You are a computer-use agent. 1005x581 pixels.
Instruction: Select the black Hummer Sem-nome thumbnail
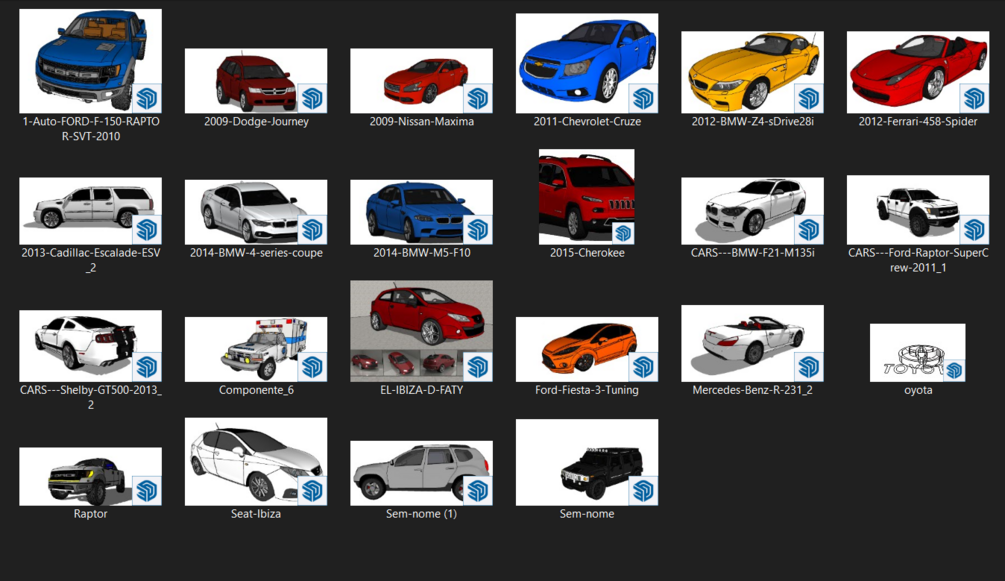click(586, 462)
